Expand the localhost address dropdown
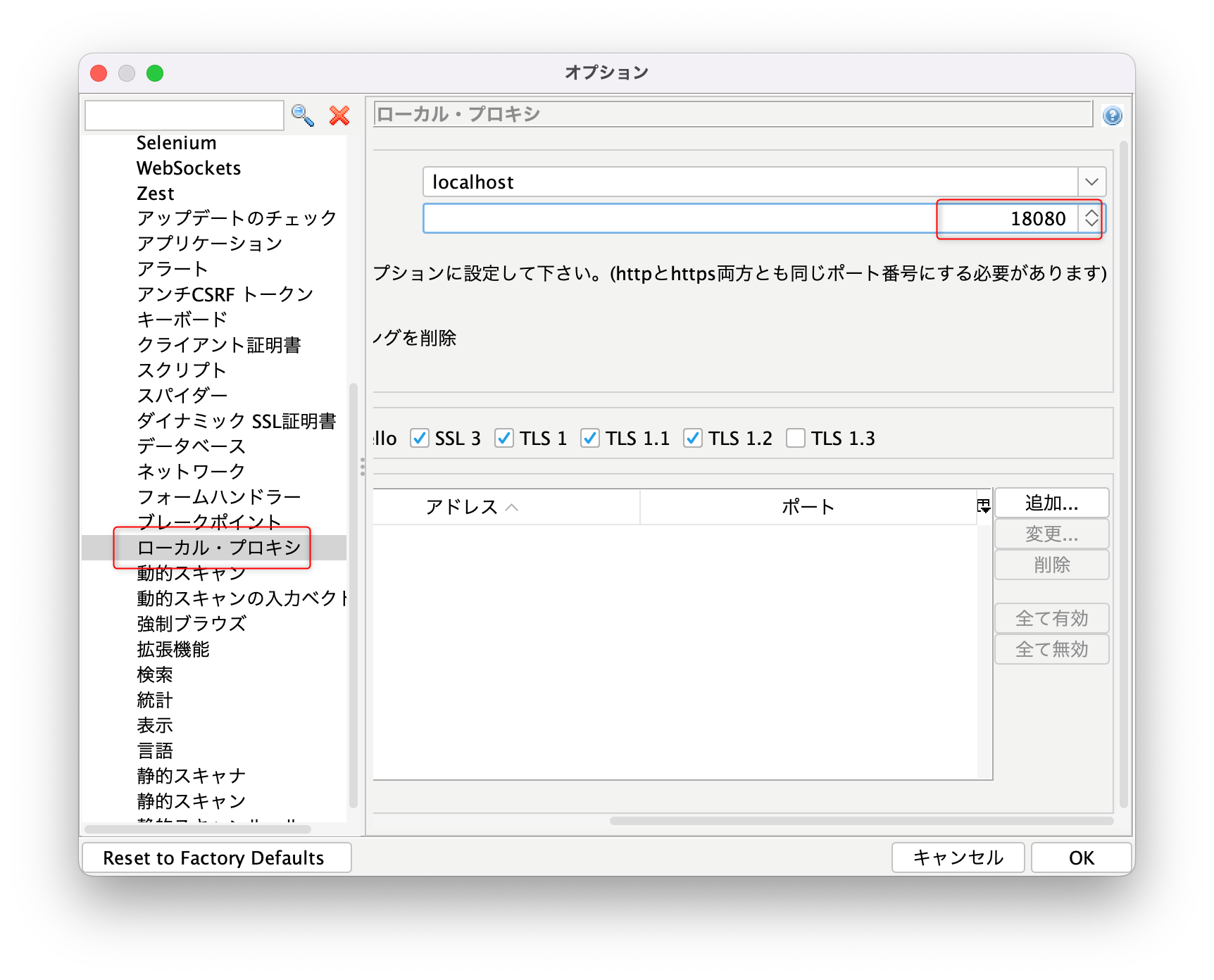The image size is (1214, 980). click(1091, 182)
